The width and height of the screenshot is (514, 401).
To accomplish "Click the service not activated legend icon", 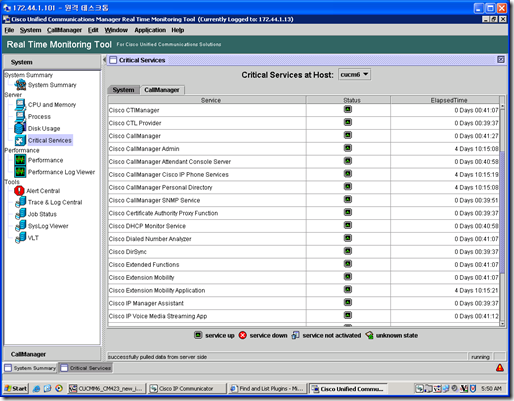I will (295, 335).
